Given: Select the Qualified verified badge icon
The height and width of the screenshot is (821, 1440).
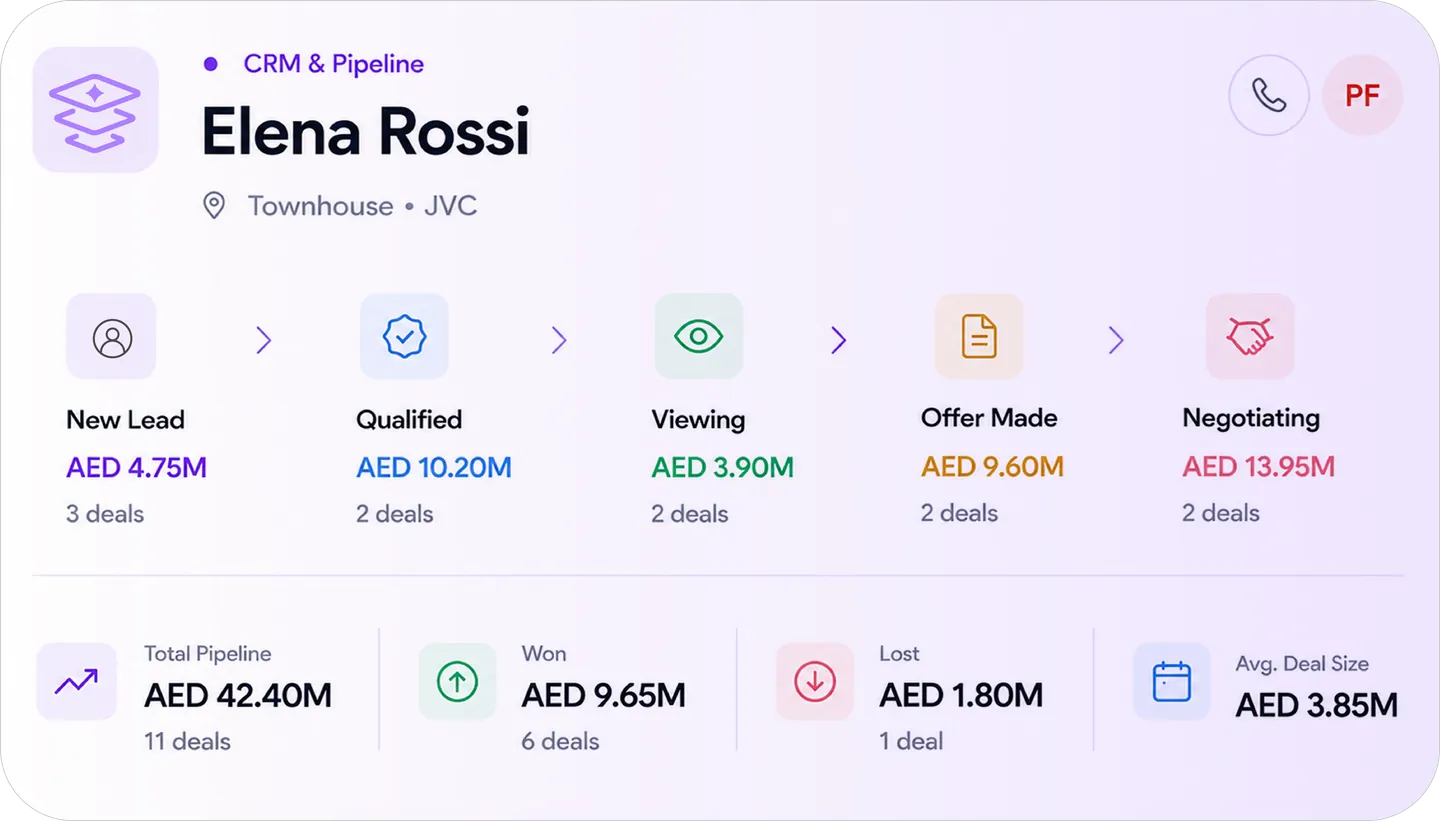Looking at the screenshot, I should 404,337.
